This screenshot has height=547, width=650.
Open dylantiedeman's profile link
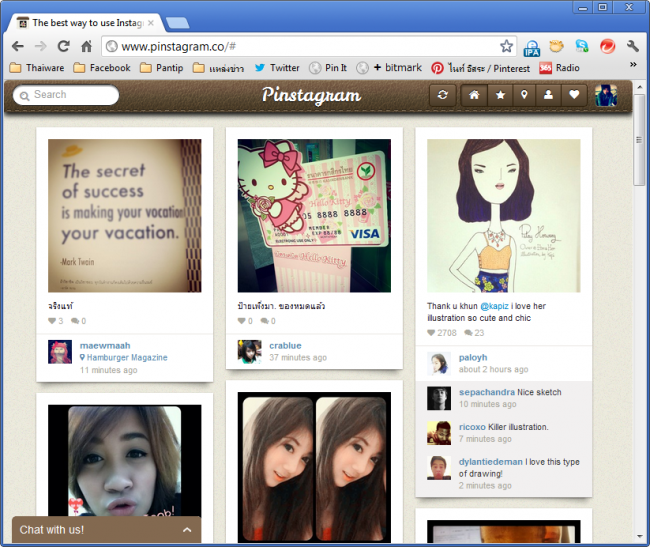coord(491,462)
